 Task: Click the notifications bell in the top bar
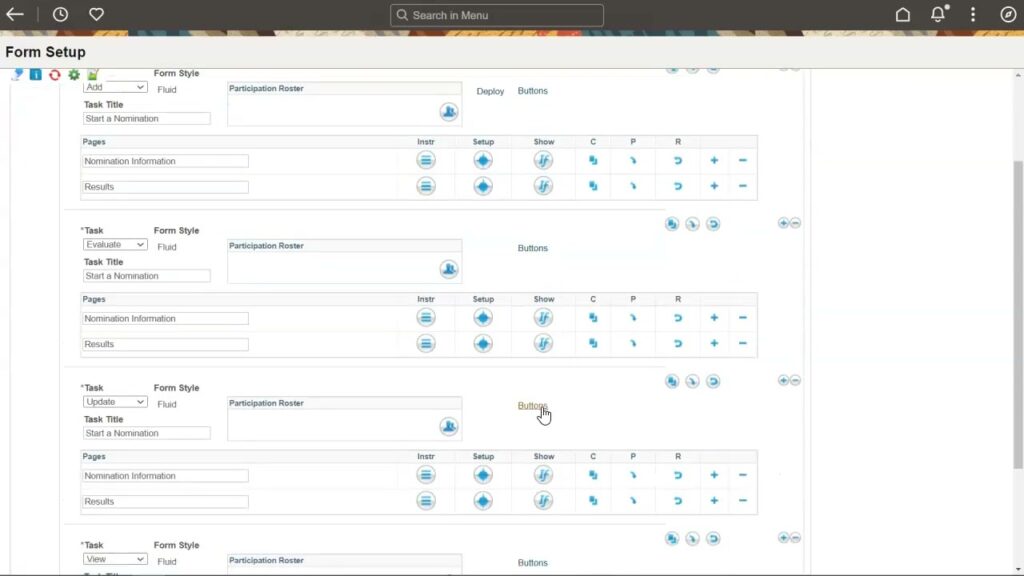click(x=937, y=14)
